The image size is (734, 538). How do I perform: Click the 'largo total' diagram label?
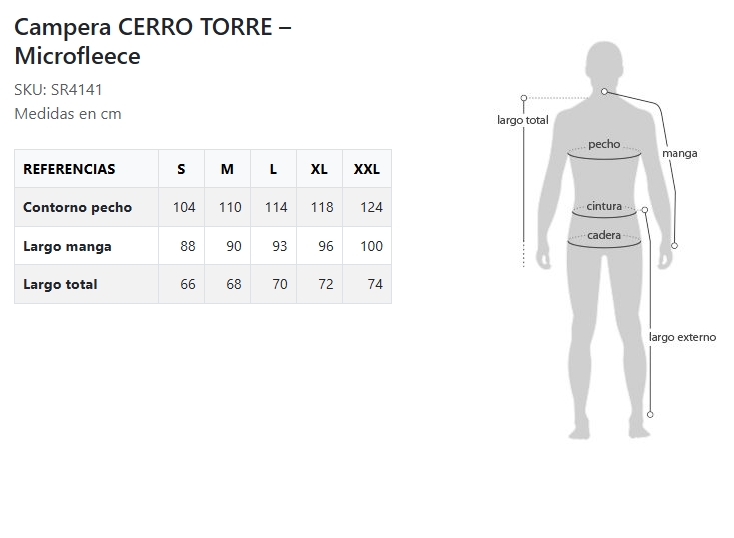tap(523, 120)
